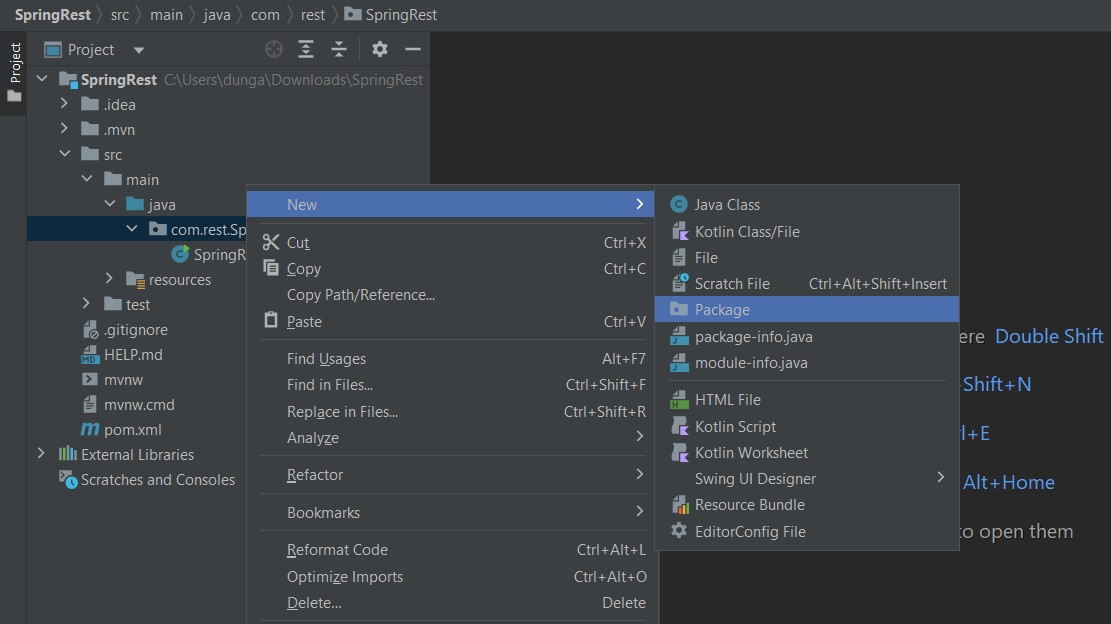1111x624 pixels.
Task: Click the Collapse All icon in Project toolbar
Action: pyautogui.click(x=339, y=49)
